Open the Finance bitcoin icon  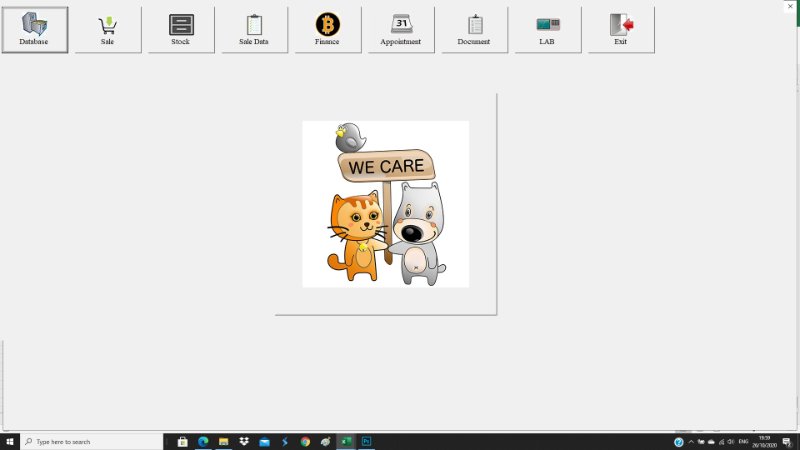click(x=327, y=30)
